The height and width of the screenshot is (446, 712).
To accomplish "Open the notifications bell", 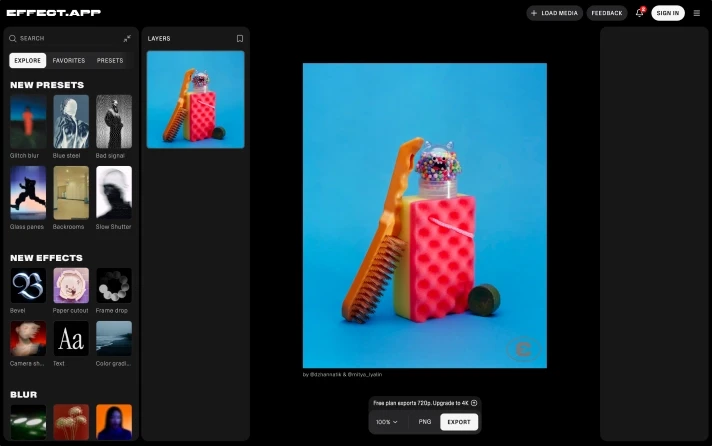I will (x=639, y=13).
